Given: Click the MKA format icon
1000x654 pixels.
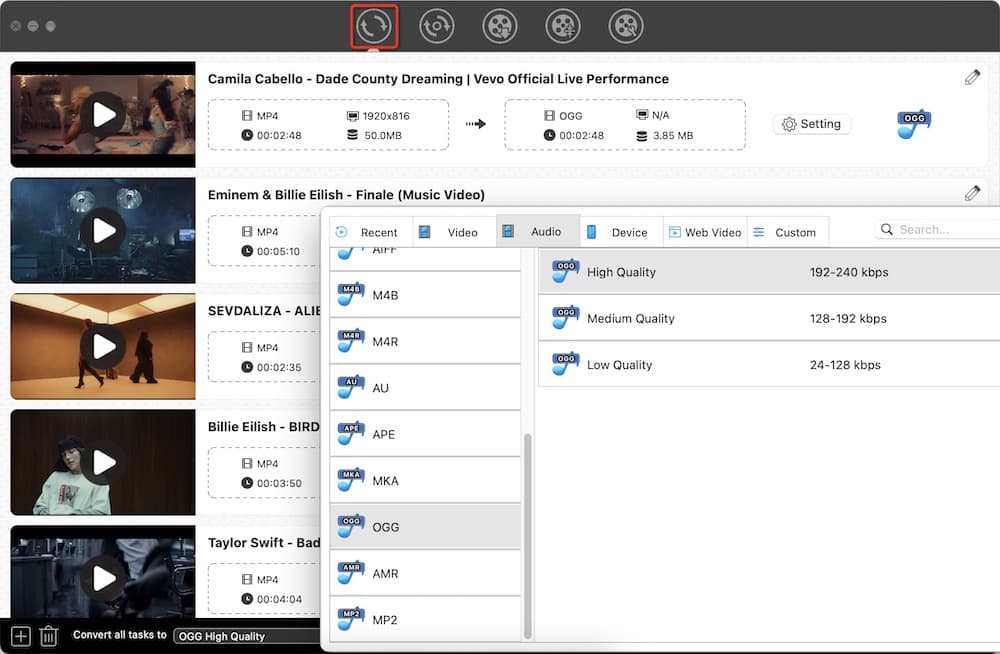Looking at the screenshot, I should coord(351,479).
